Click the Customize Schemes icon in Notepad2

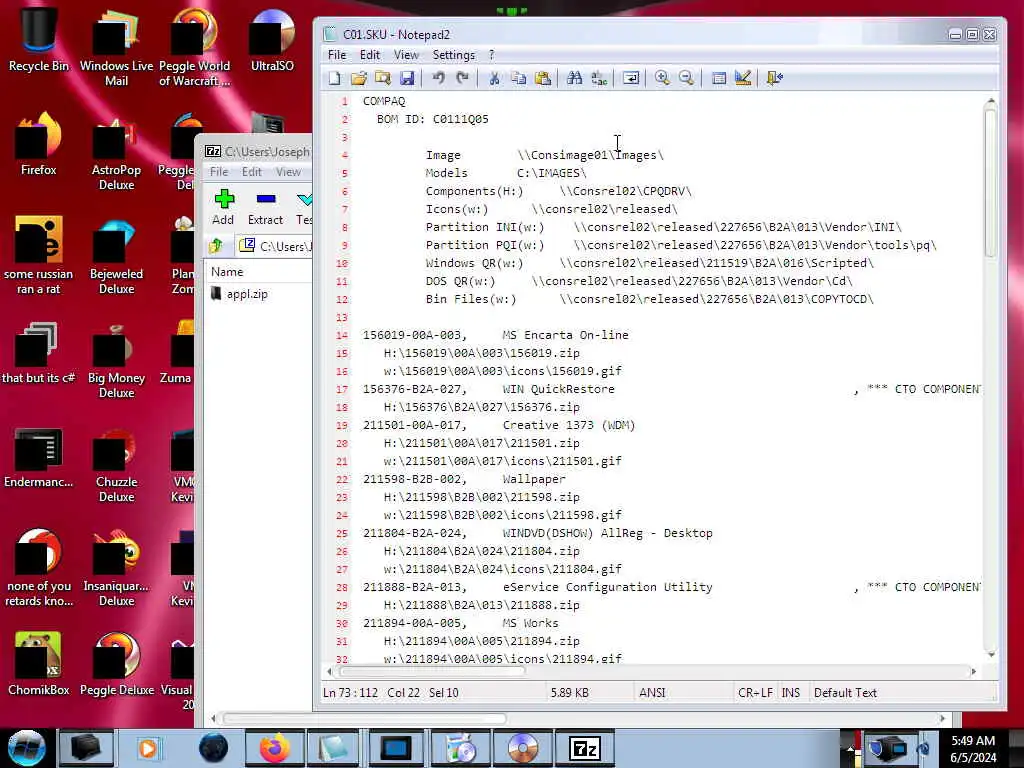tap(743, 78)
